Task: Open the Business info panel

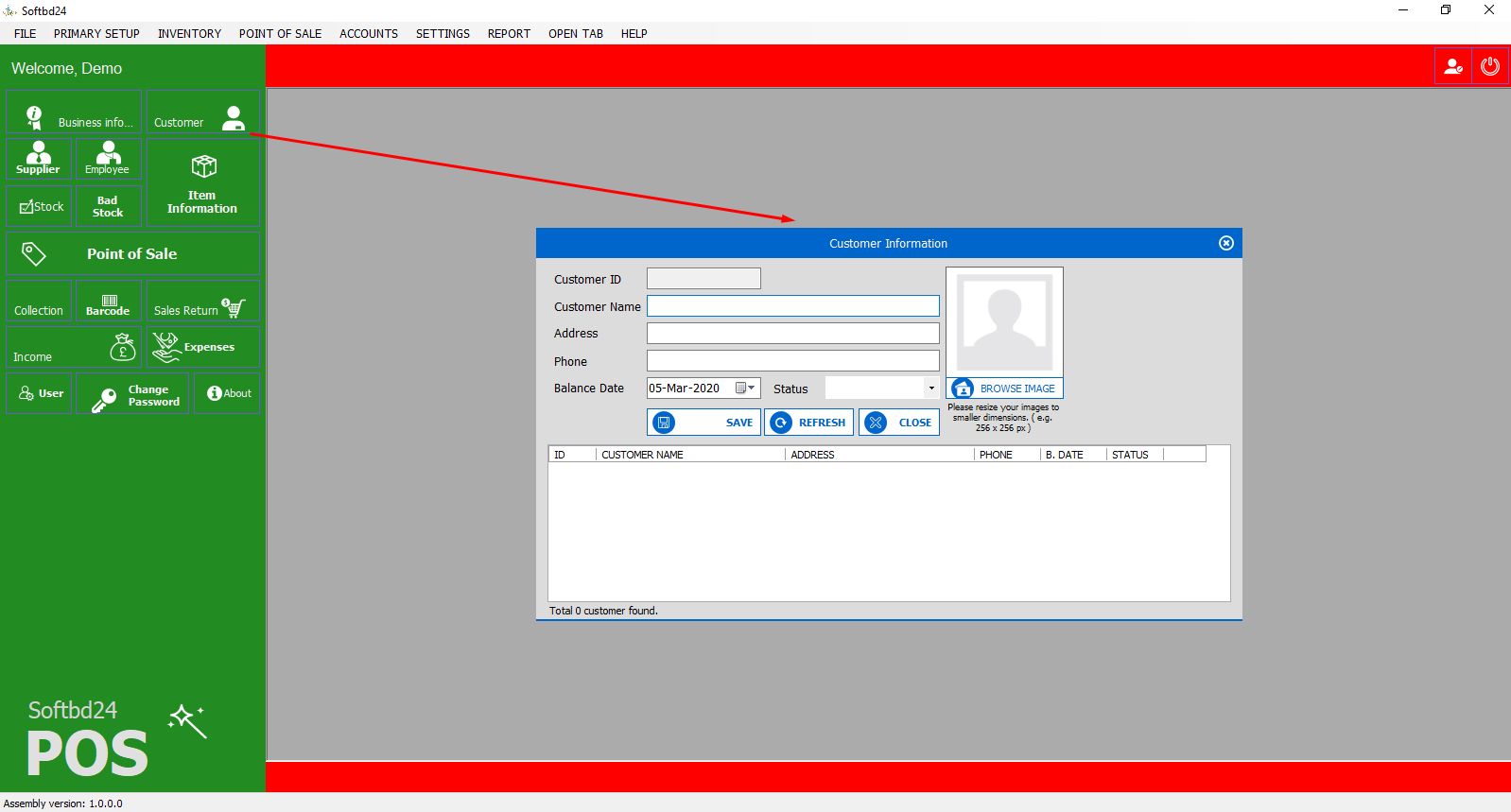Action: tap(74, 112)
